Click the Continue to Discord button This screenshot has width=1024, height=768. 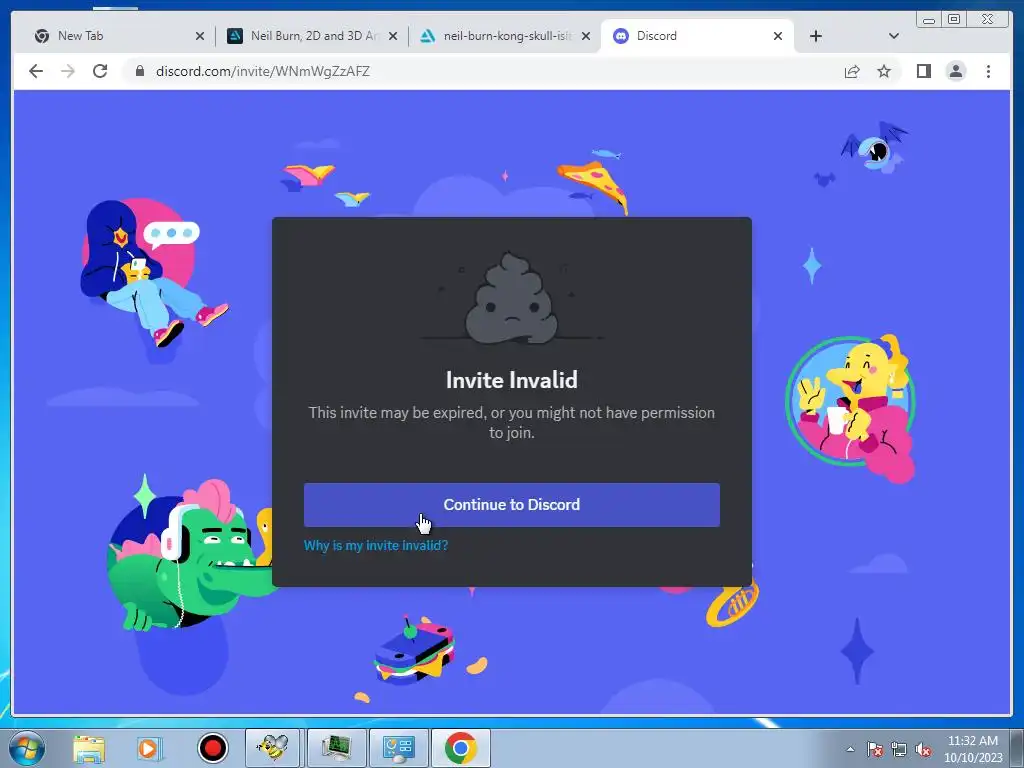point(511,504)
